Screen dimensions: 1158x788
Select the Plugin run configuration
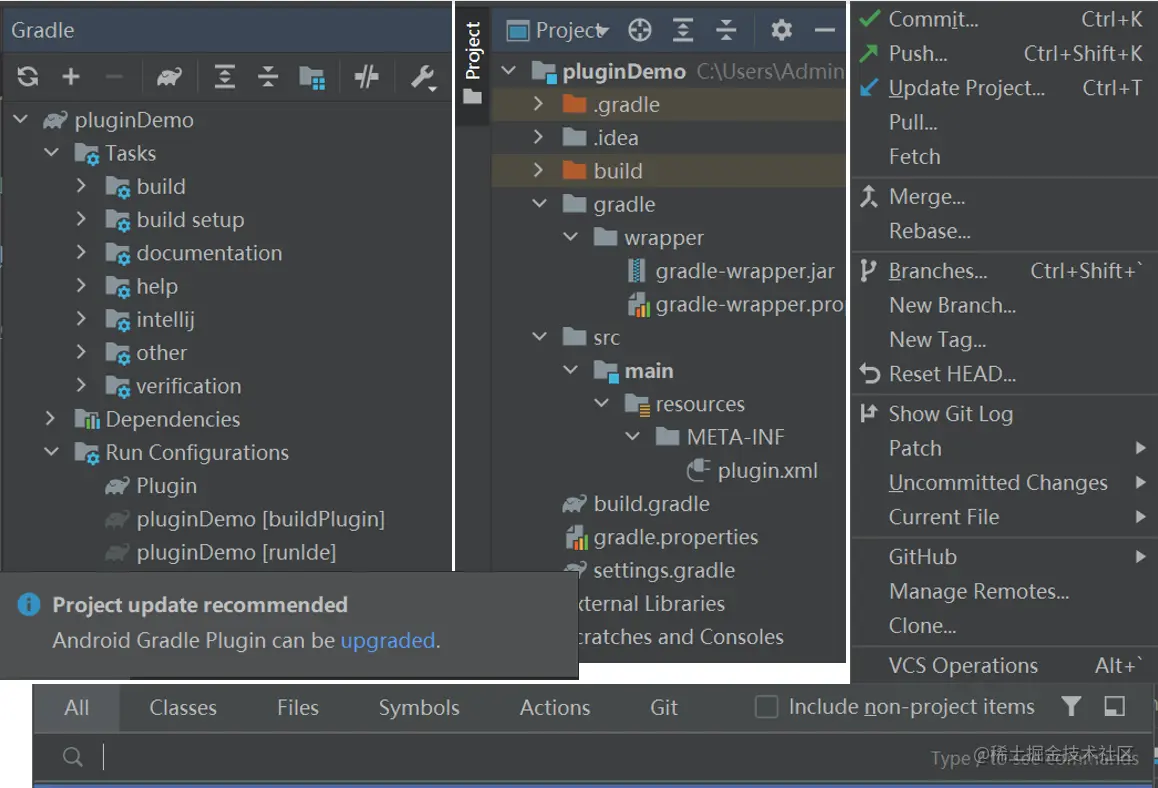click(166, 486)
